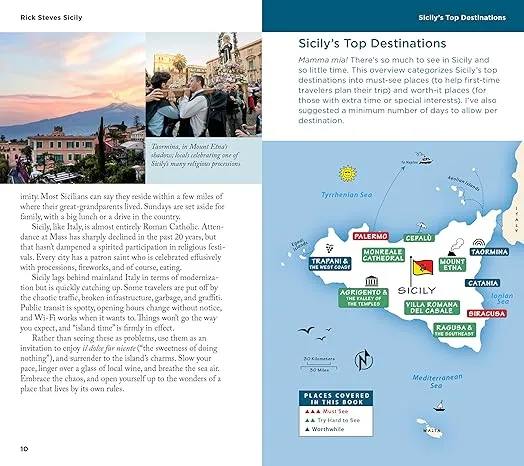Screen dimensions: 524x466
Task: Select the Palermo map label
Action: point(371,236)
